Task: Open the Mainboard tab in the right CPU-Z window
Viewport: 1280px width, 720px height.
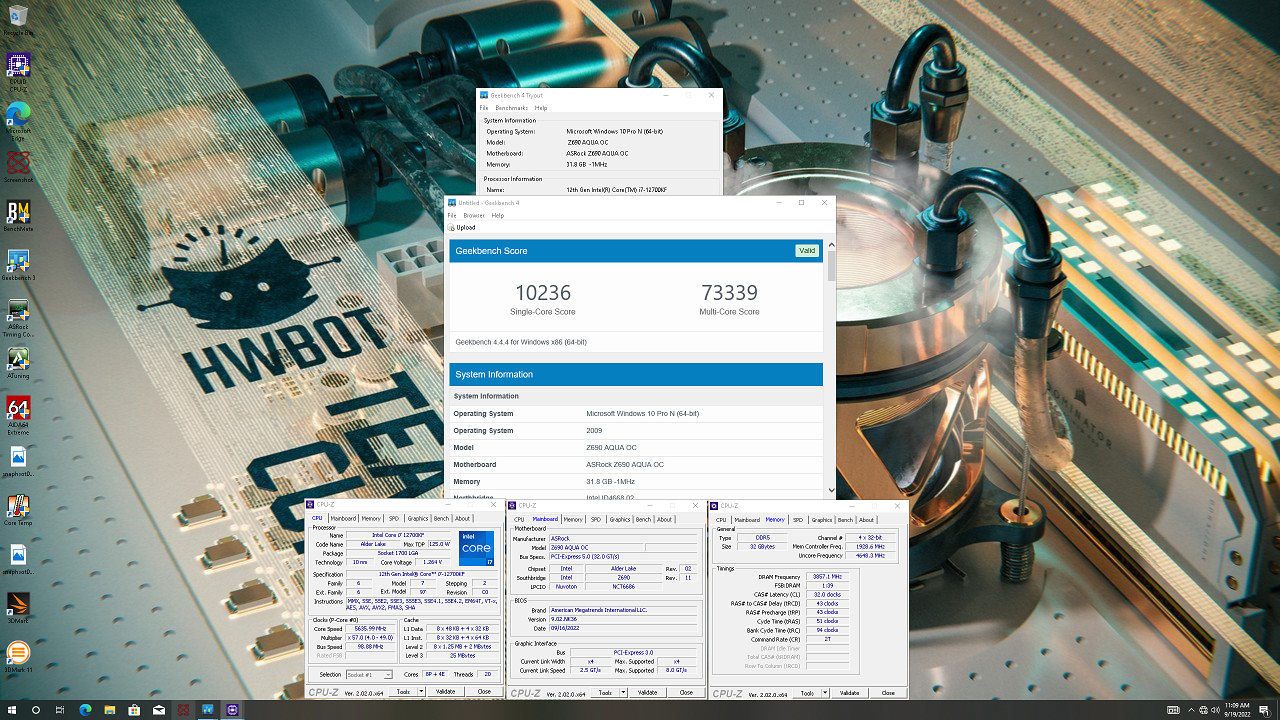Action: [748, 520]
